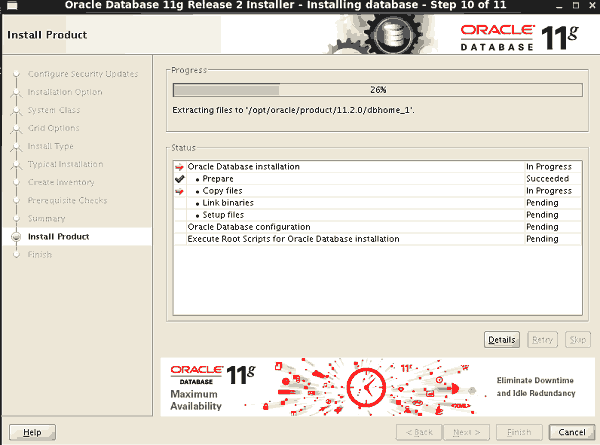Viewport: 600px width, 445px height.
Task: Select Oracle Database configuration row
Action: tap(377, 227)
